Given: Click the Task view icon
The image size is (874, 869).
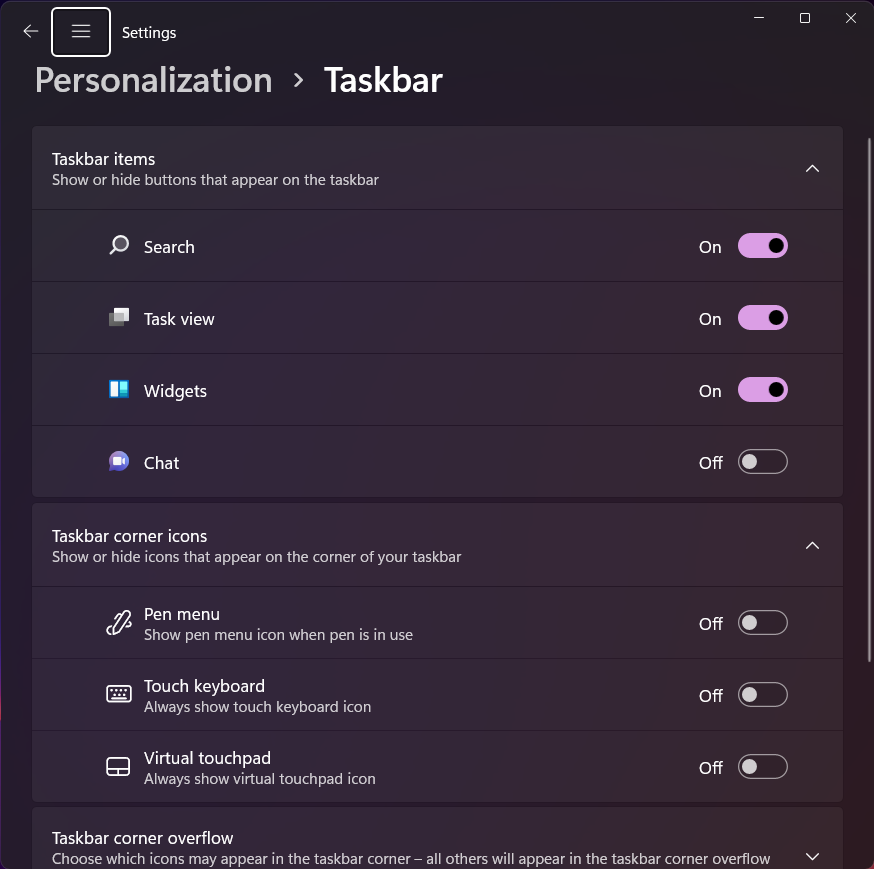Looking at the screenshot, I should (x=119, y=317).
